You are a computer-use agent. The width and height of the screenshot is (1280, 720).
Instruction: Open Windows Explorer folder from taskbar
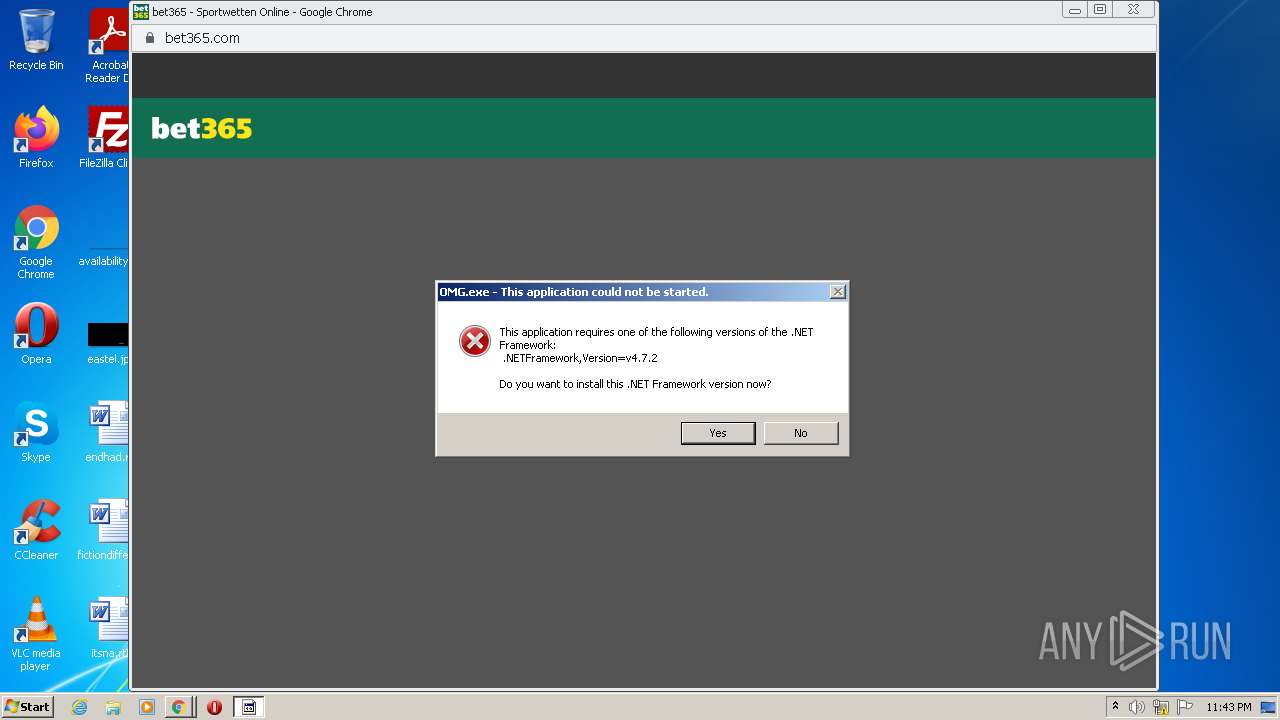point(113,707)
